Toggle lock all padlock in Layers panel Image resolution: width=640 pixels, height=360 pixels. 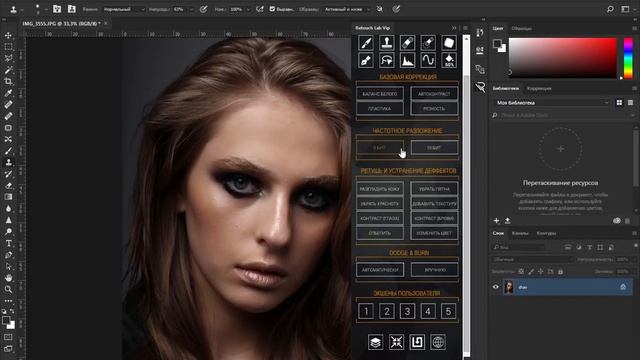pos(560,271)
